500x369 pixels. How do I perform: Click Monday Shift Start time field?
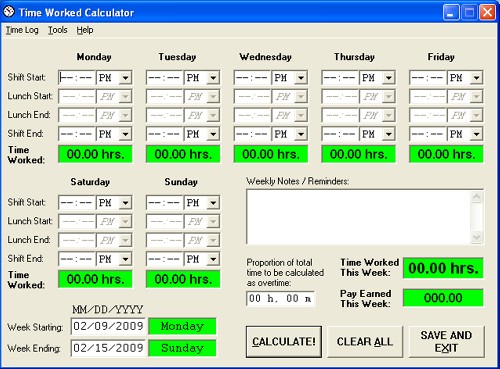(77, 78)
